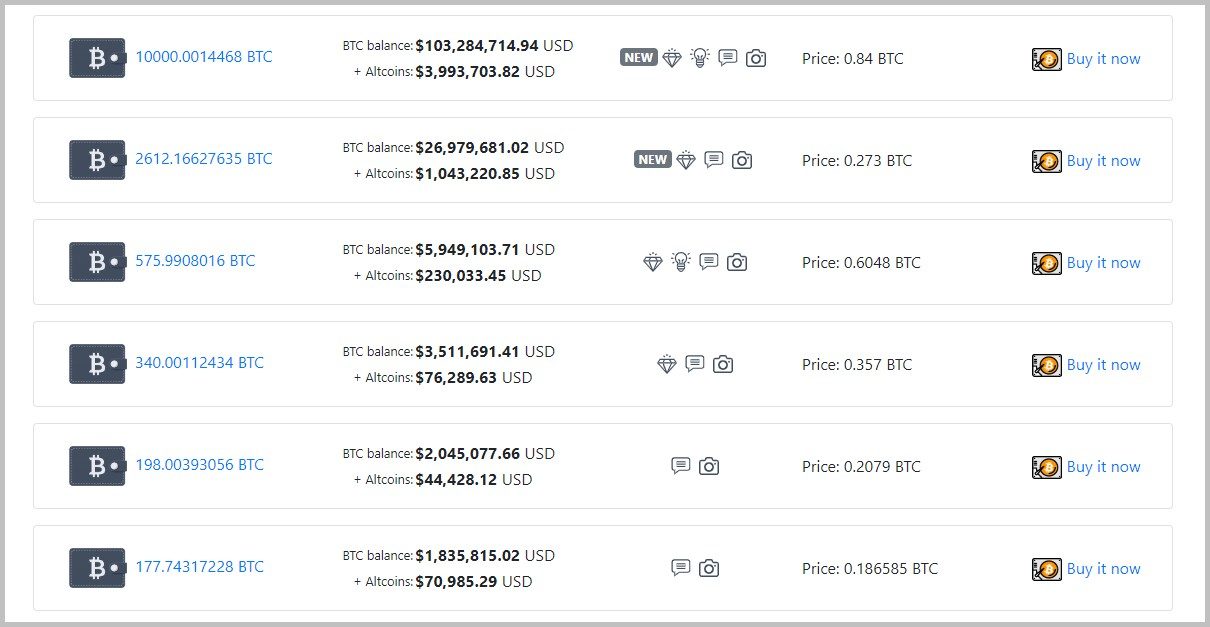Click the diamond icon on the 10000.0014468 BTC row

[x=672, y=58]
